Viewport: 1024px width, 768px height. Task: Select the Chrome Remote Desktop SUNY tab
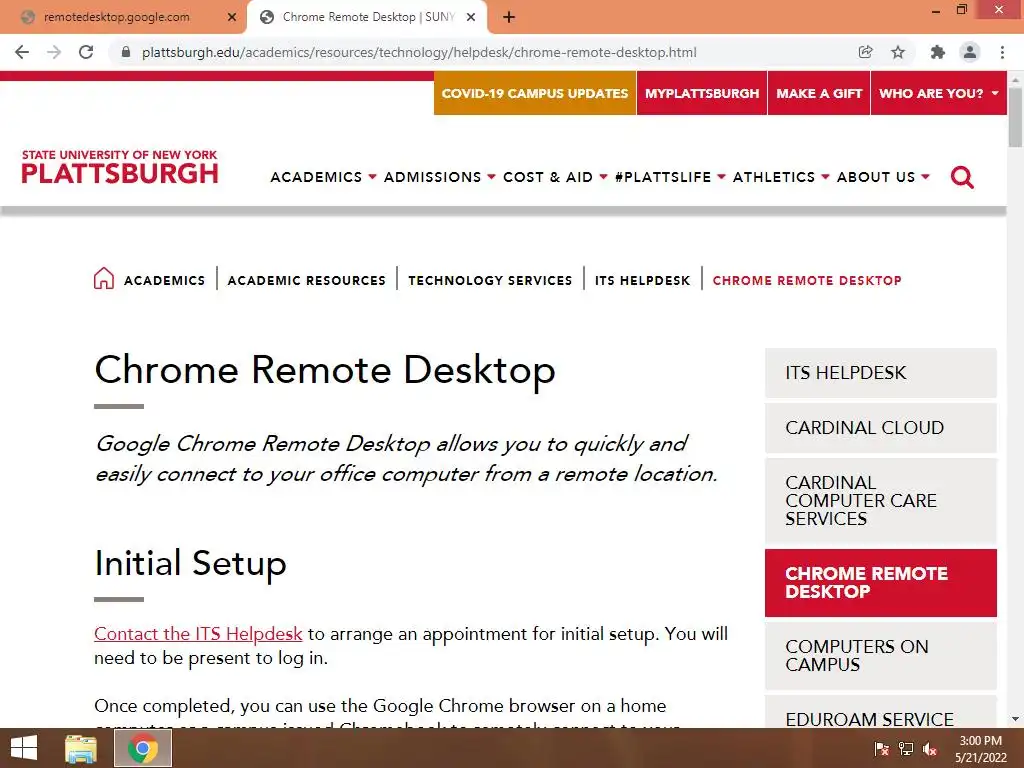367,17
